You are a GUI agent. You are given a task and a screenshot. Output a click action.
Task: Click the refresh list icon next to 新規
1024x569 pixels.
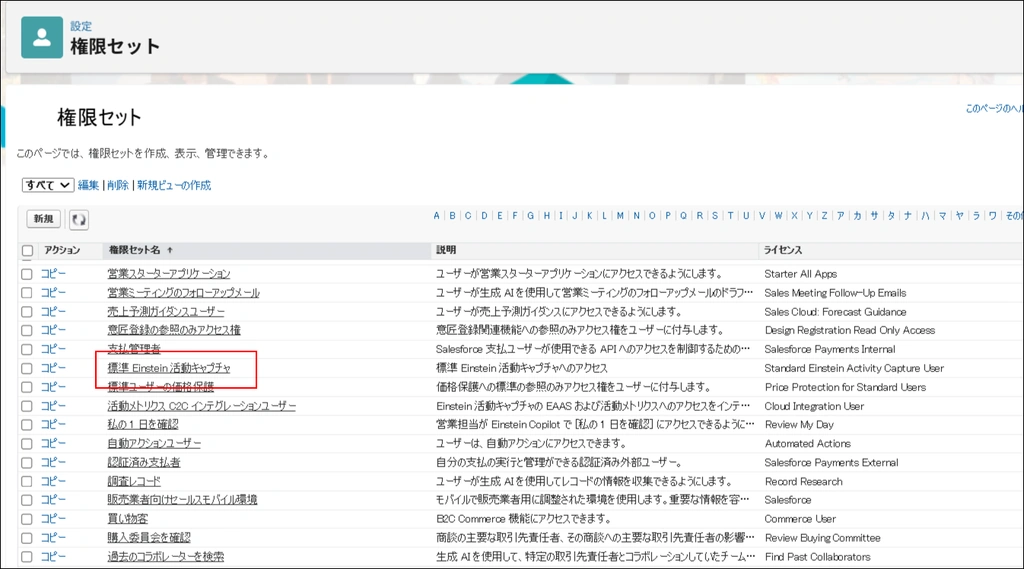coord(78,219)
